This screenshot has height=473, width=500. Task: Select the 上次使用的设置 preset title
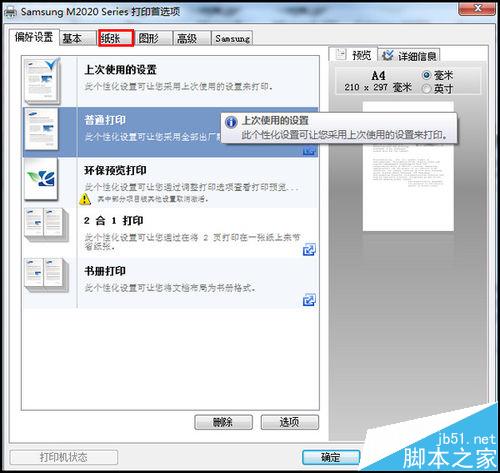click(120, 70)
